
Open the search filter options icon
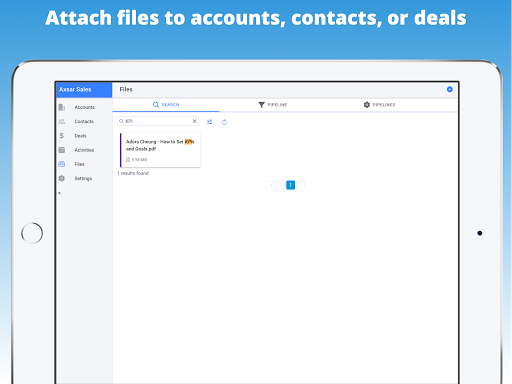click(209, 122)
